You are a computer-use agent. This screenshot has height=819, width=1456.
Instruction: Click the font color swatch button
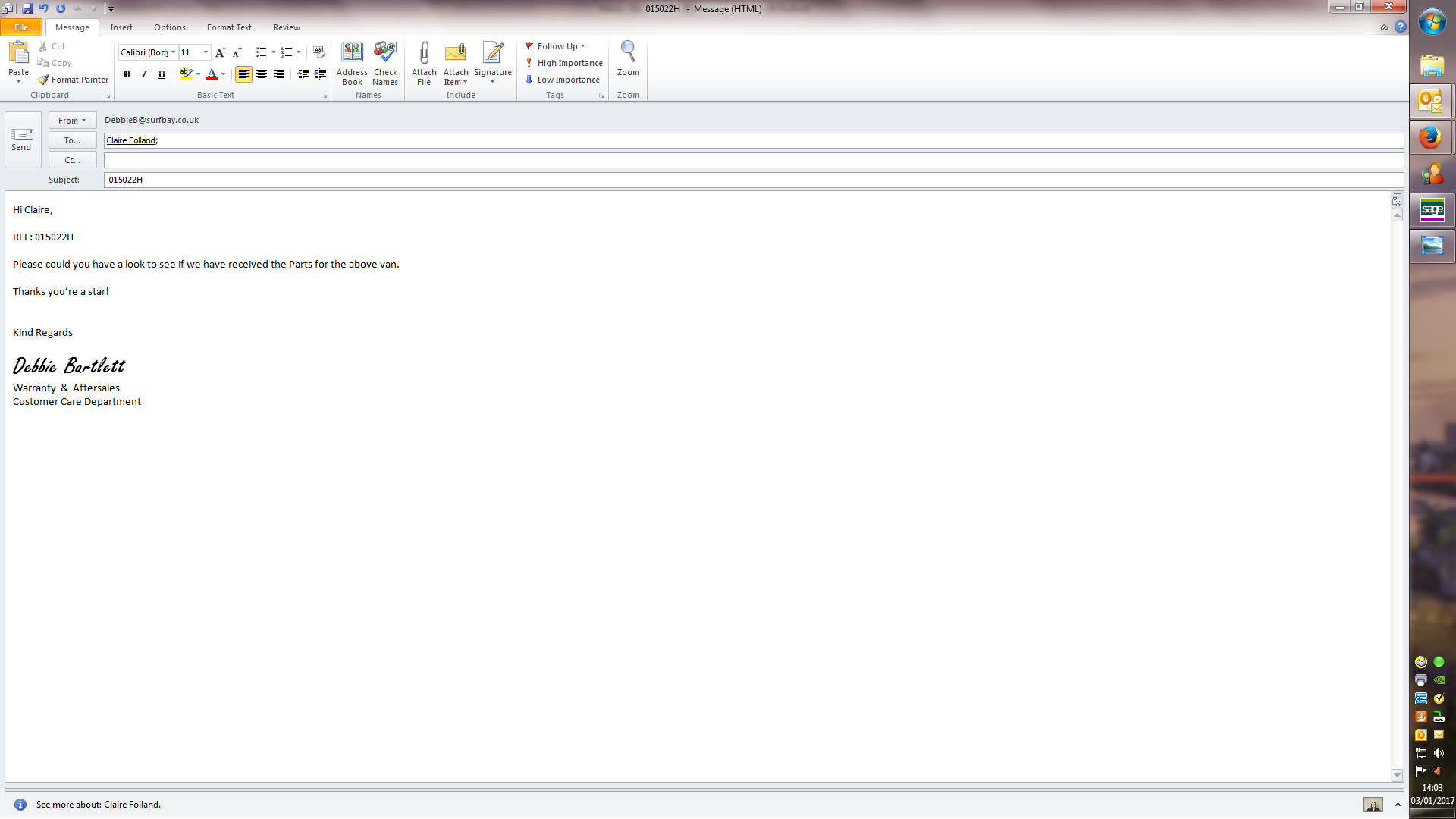coord(212,74)
